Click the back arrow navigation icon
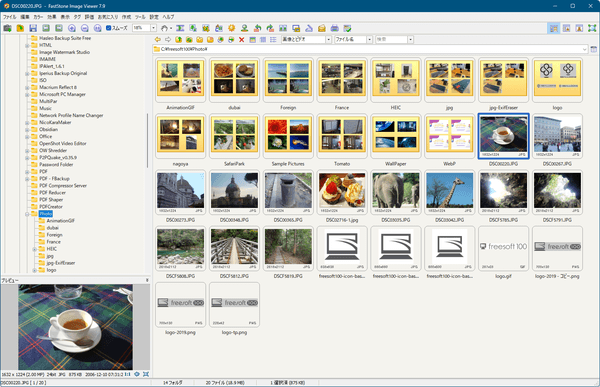Viewport: 600px width, 387px height. [157, 39]
